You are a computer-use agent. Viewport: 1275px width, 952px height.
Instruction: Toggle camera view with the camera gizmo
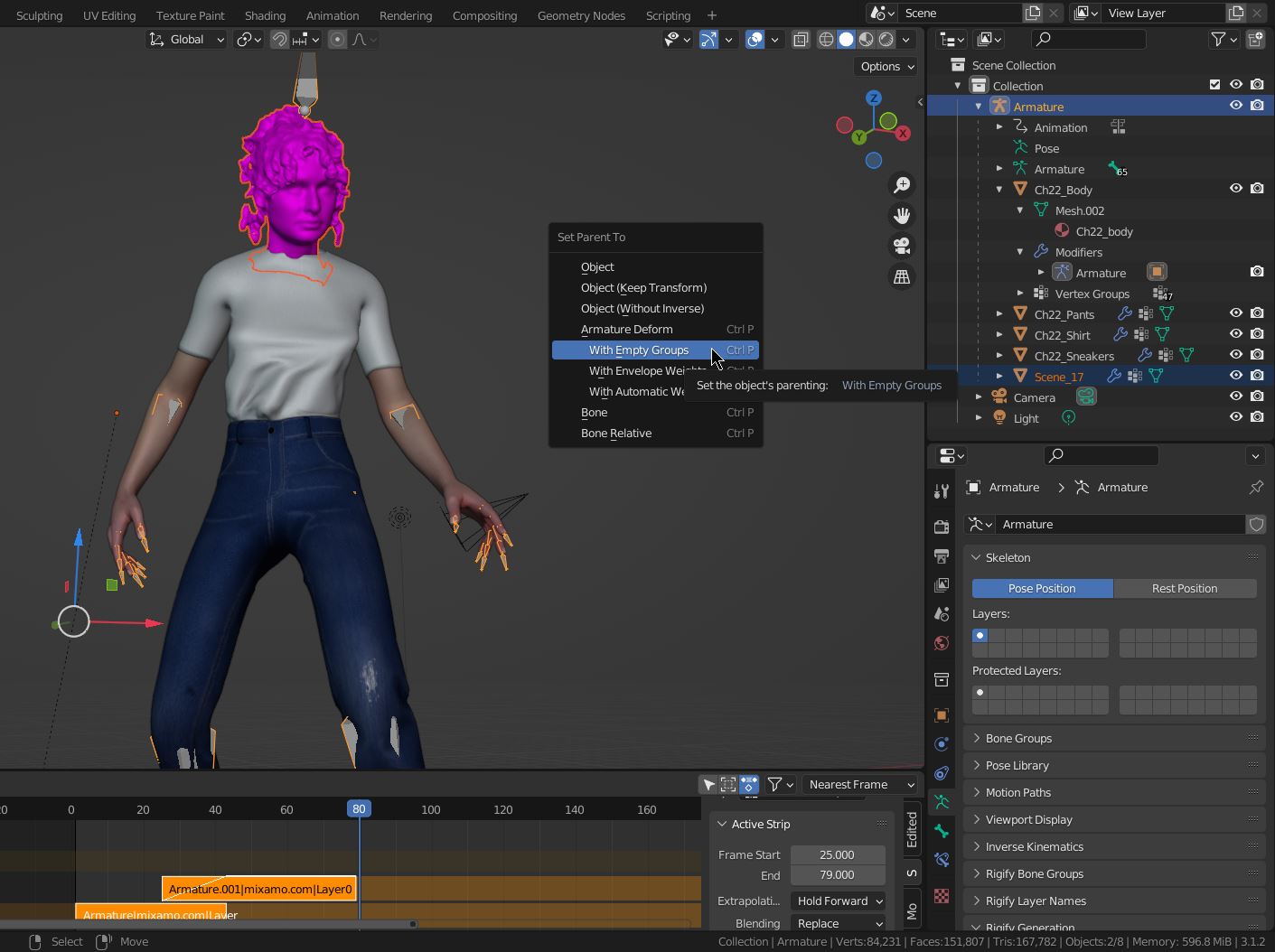[902, 246]
